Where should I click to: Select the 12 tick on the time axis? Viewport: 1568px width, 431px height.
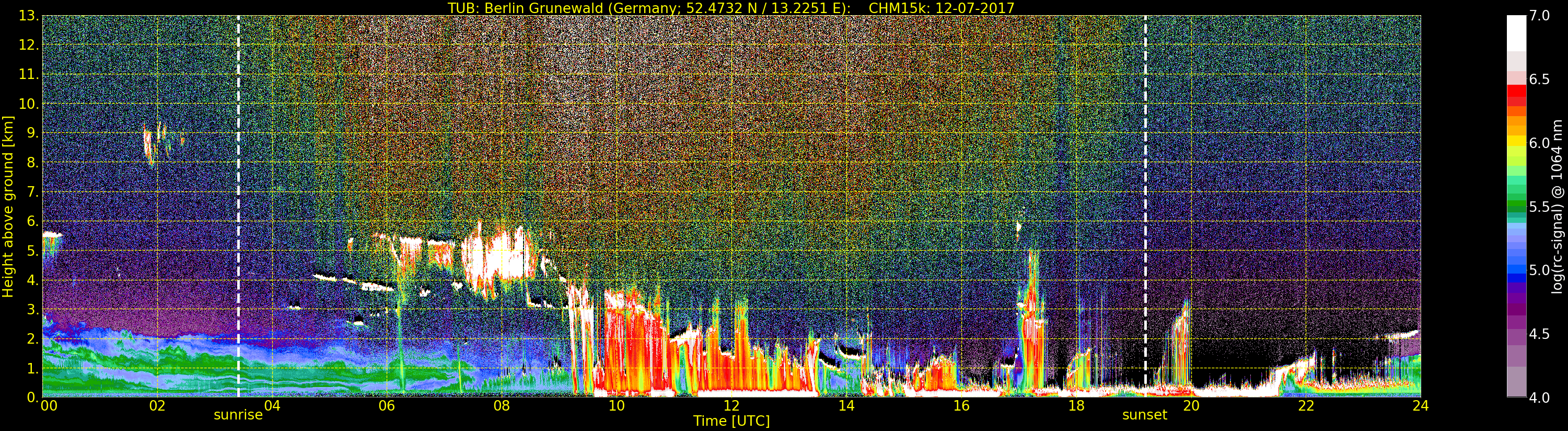tap(731, 406)
